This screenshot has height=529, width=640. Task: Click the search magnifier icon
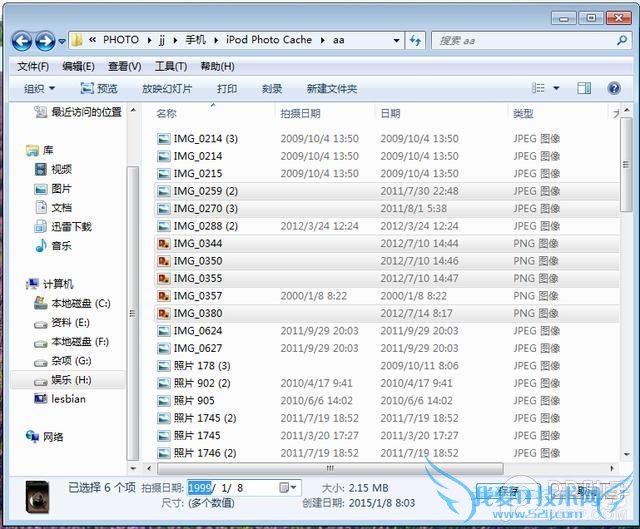(622, 40)
